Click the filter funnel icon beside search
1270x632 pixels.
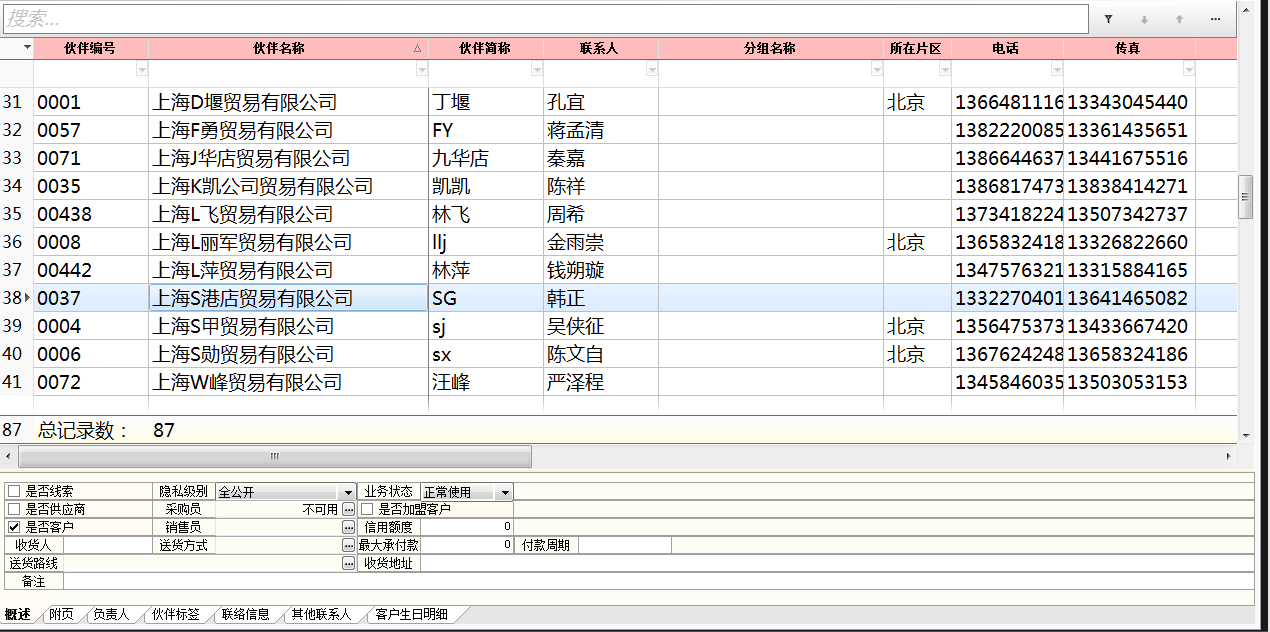(1108, 19)
